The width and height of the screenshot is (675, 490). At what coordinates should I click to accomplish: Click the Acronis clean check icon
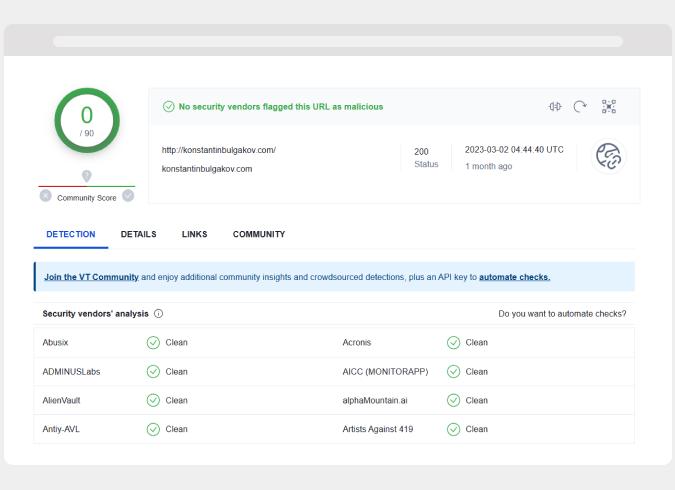(453, 343)
